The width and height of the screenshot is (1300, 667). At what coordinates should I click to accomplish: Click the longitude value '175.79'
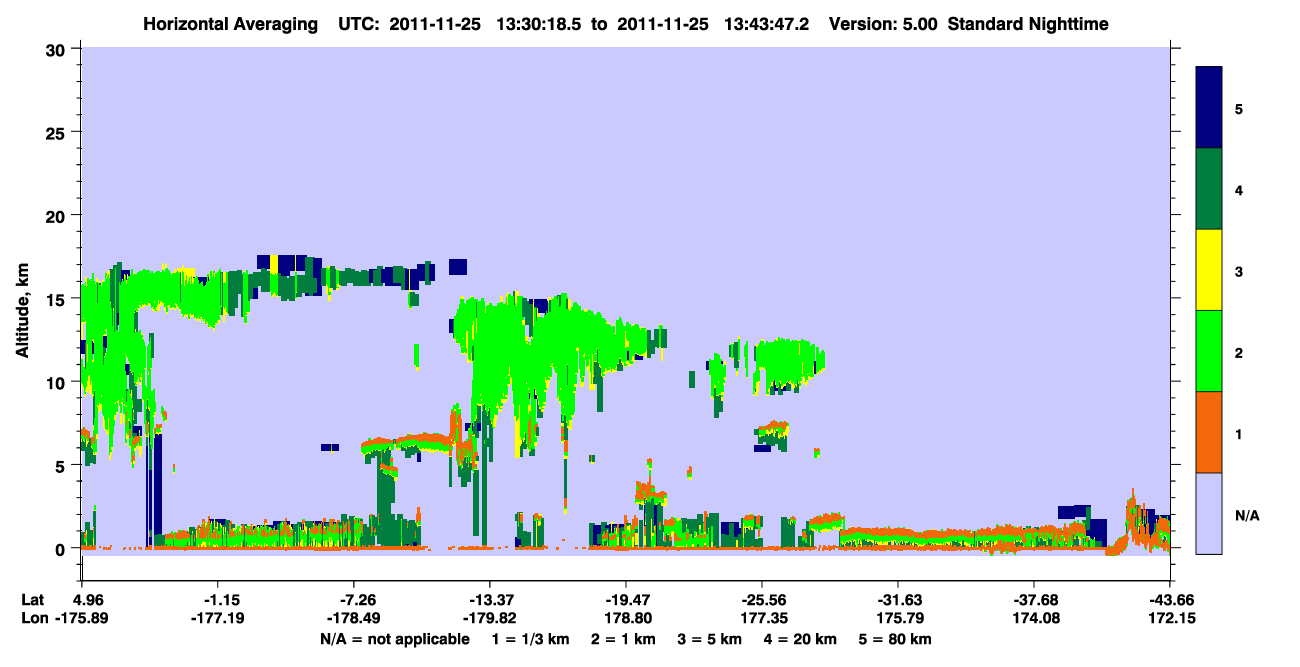point(902,619)
